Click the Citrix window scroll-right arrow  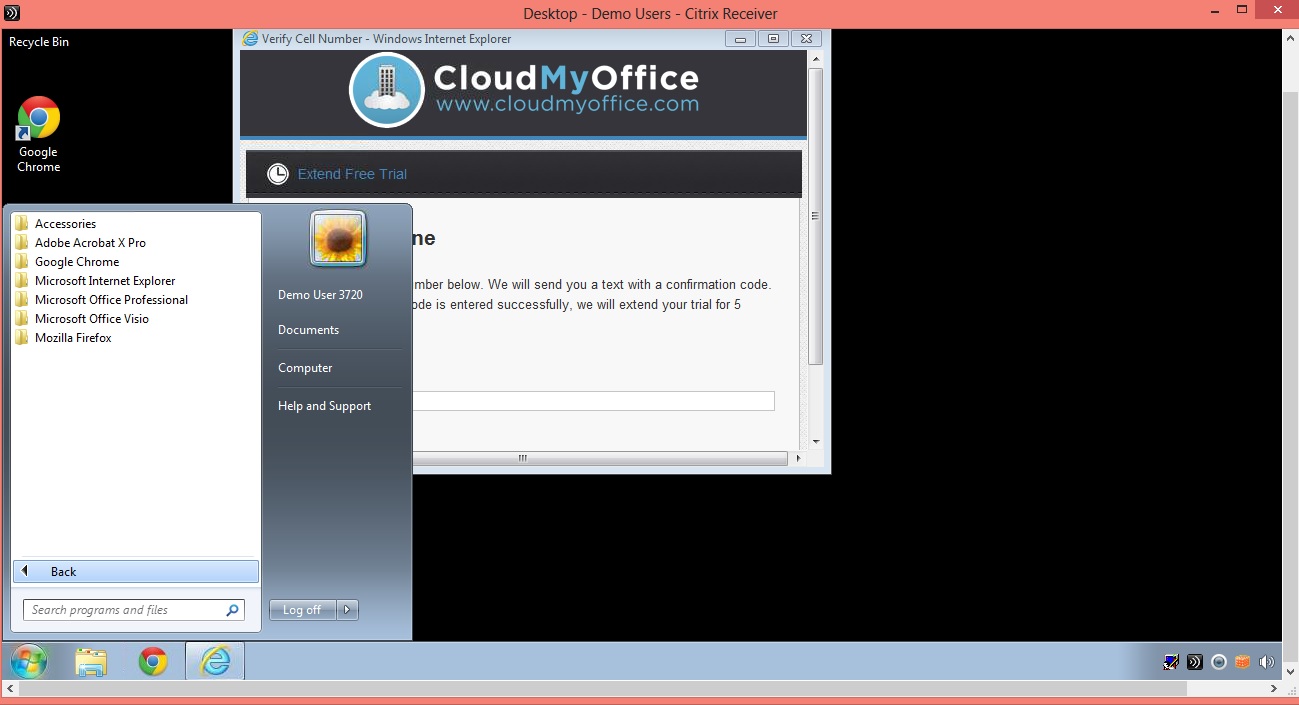(x=1274, y=689)
